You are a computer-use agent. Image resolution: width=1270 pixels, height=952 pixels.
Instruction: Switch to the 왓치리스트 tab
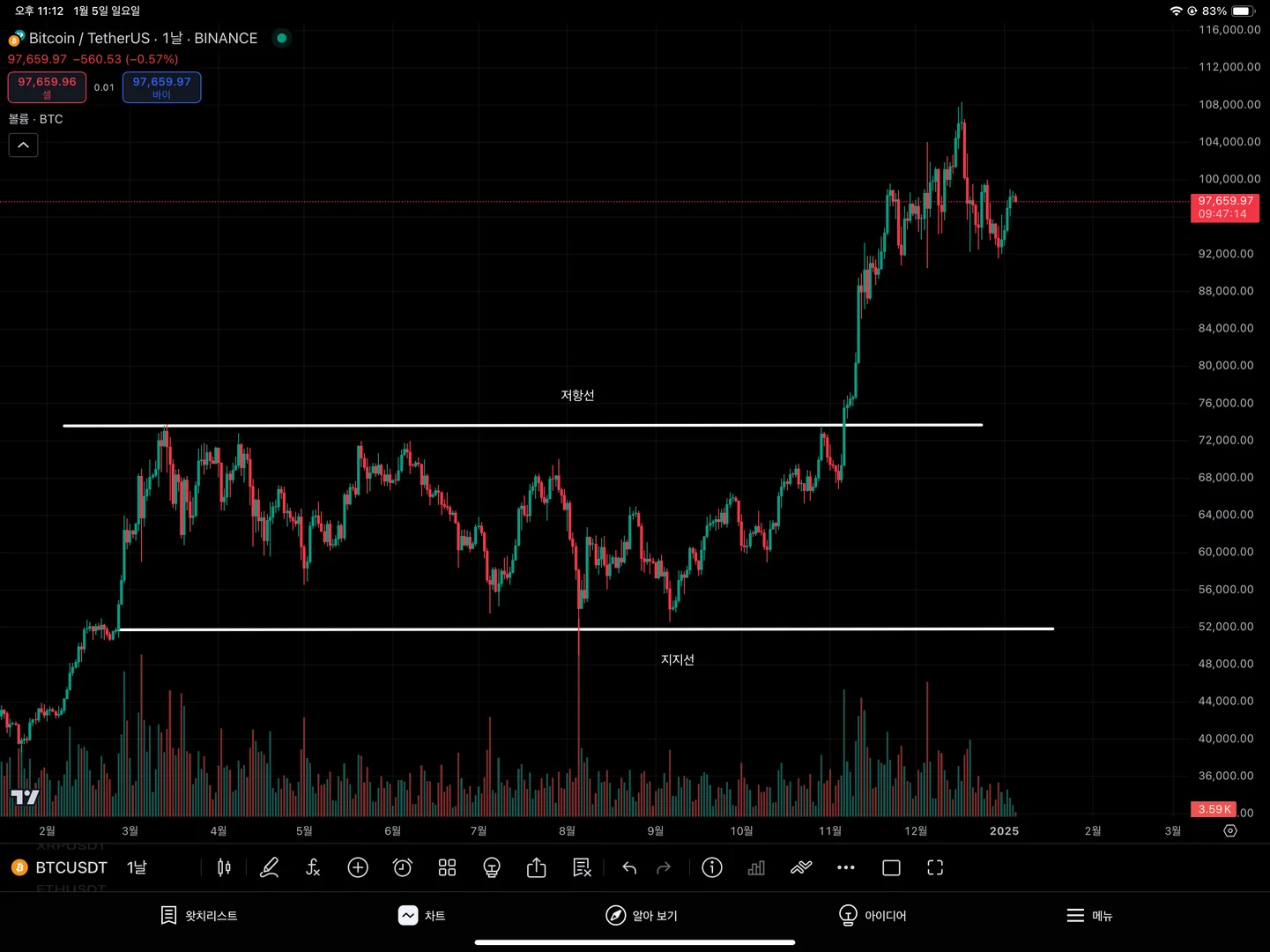(x=199, y=916)
